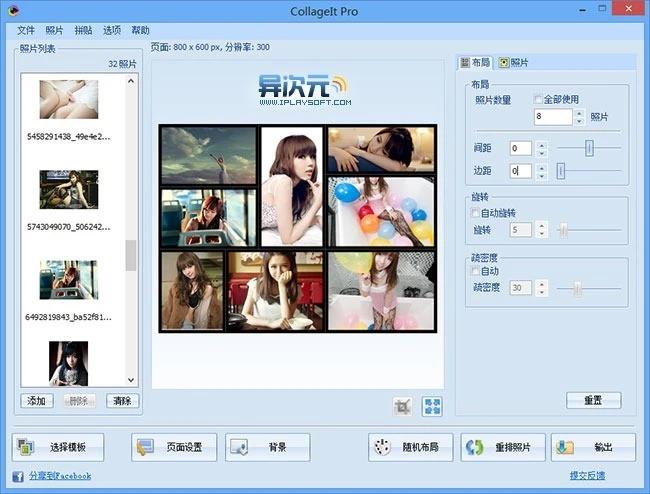Open the 选项 menu

(x=112, y=30)
